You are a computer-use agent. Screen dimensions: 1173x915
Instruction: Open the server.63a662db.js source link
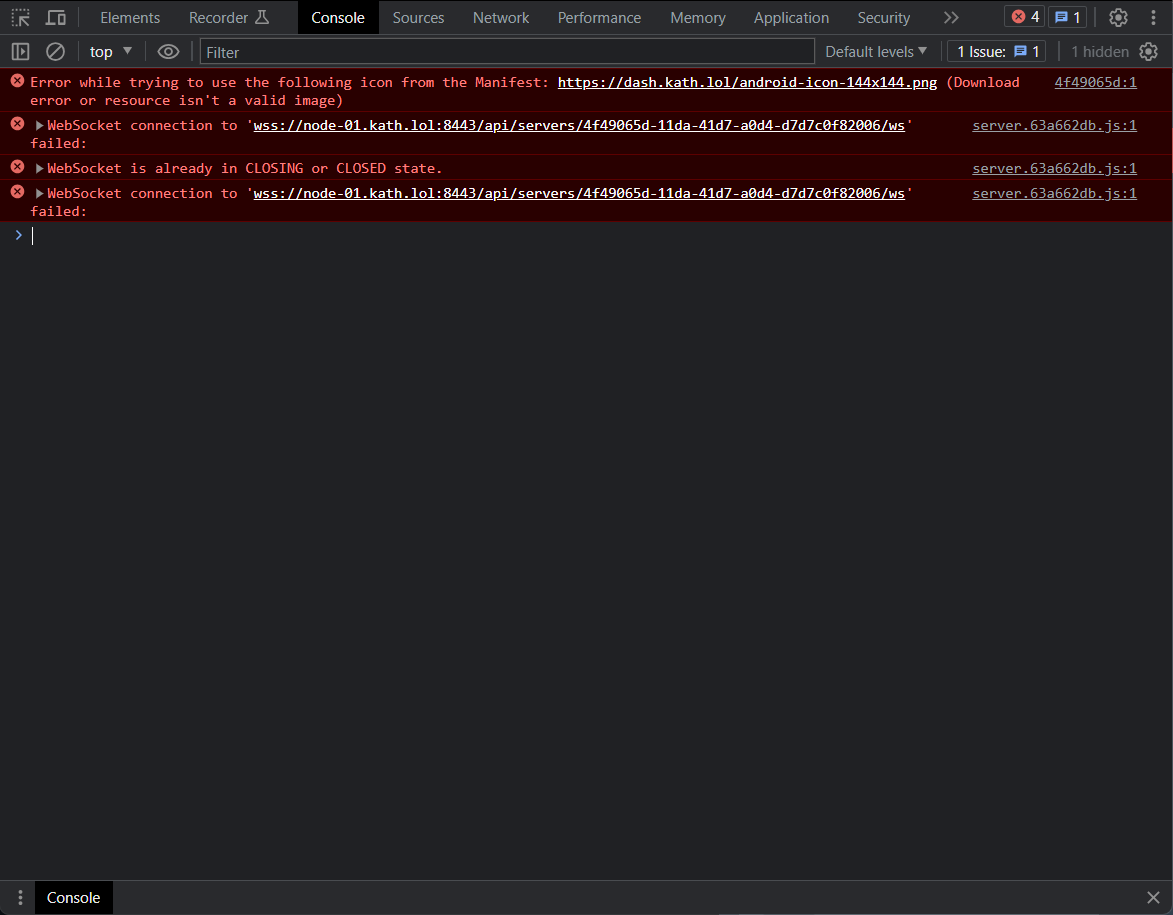point(1054,124)
